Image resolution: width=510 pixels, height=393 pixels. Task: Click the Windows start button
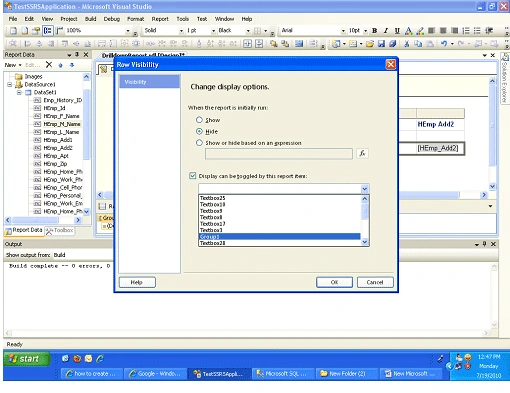click(27, 359)
